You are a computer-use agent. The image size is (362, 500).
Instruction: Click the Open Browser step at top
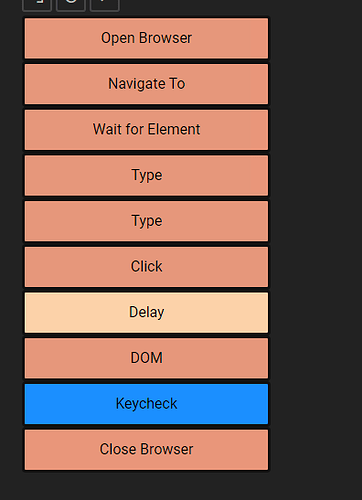pos(146,38)
